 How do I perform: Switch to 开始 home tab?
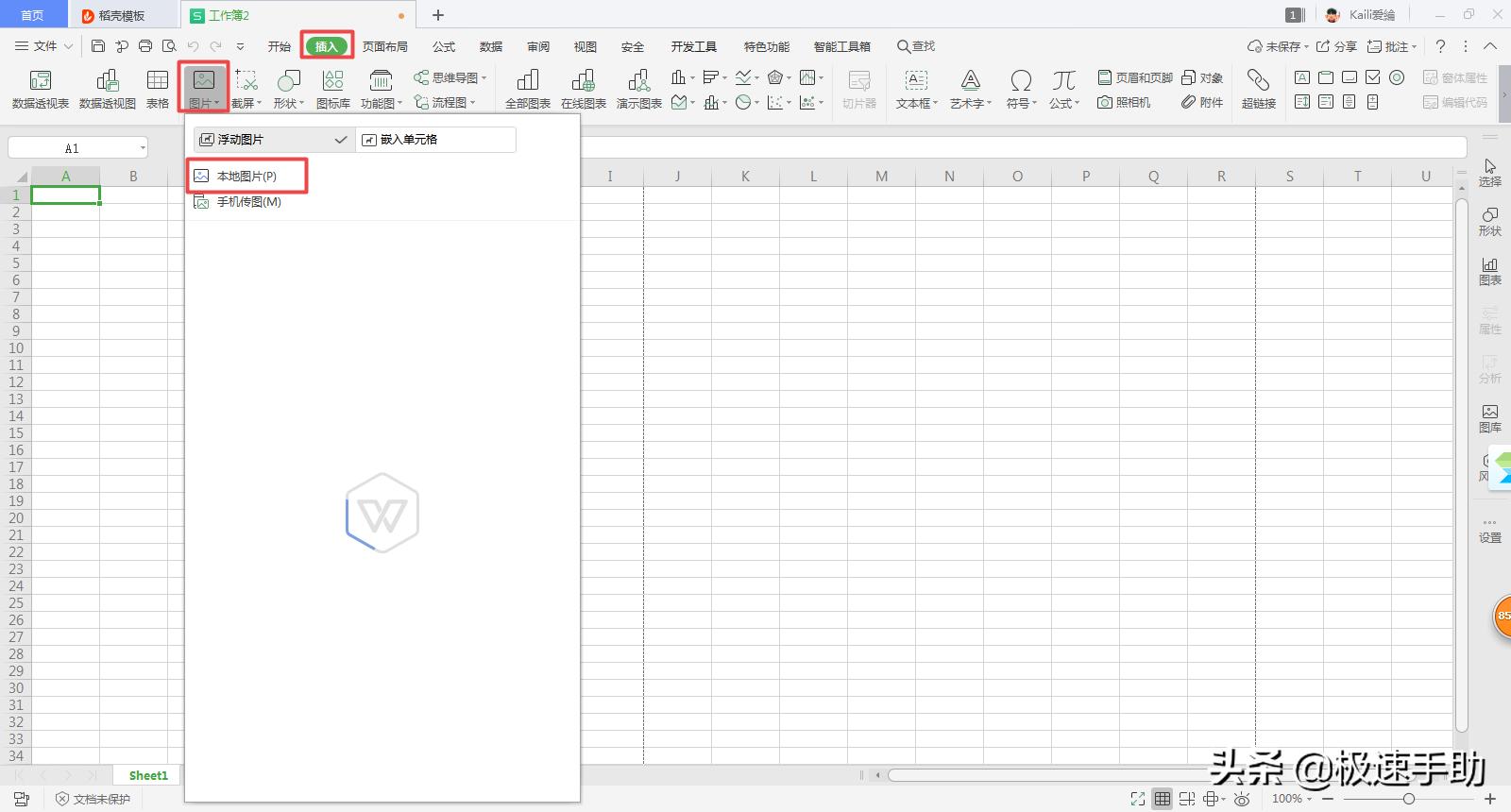[x=280, y=46]
